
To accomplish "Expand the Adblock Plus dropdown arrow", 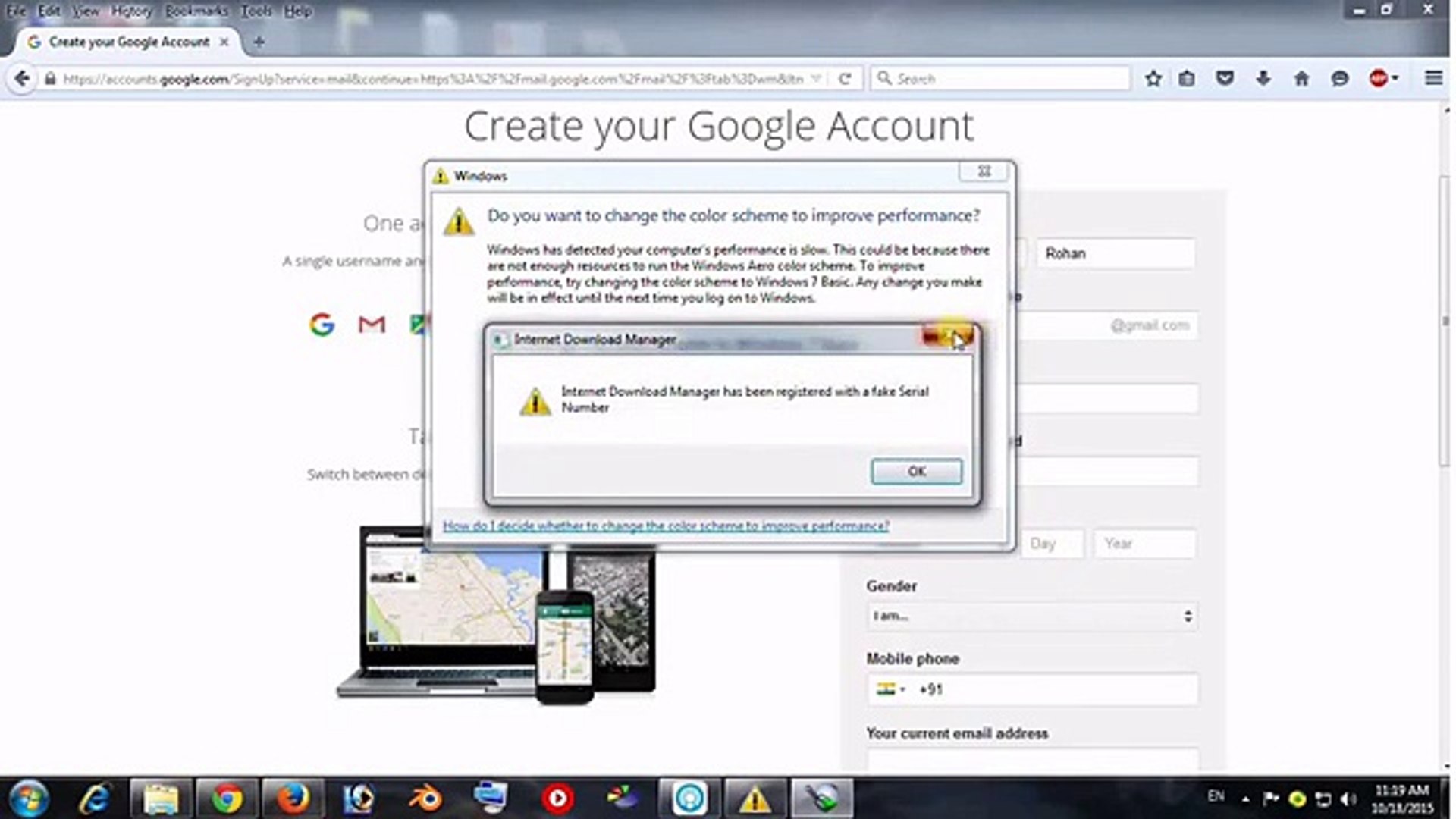I will click(1394, 78).
